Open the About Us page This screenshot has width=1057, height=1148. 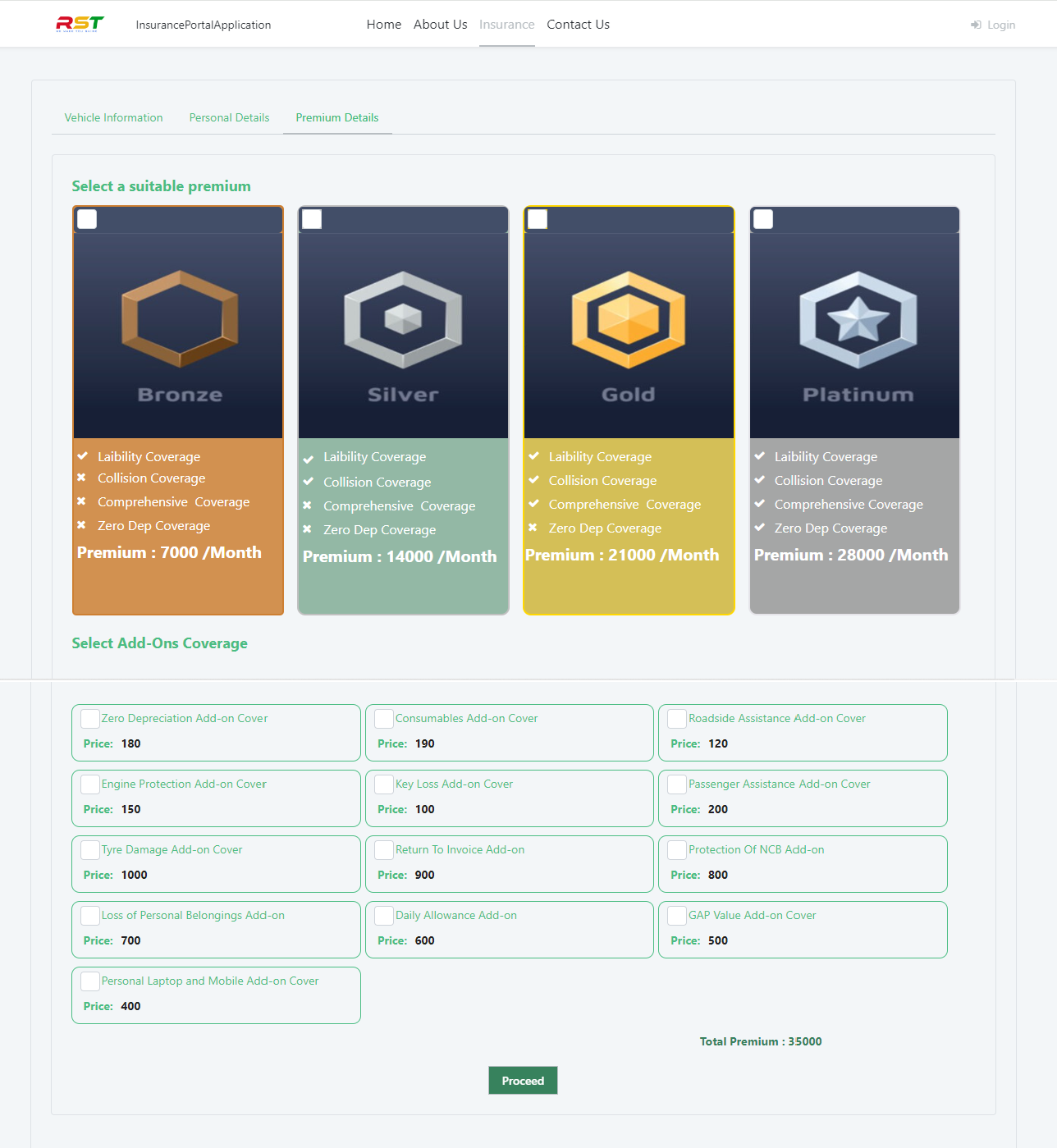pos(441,25)
